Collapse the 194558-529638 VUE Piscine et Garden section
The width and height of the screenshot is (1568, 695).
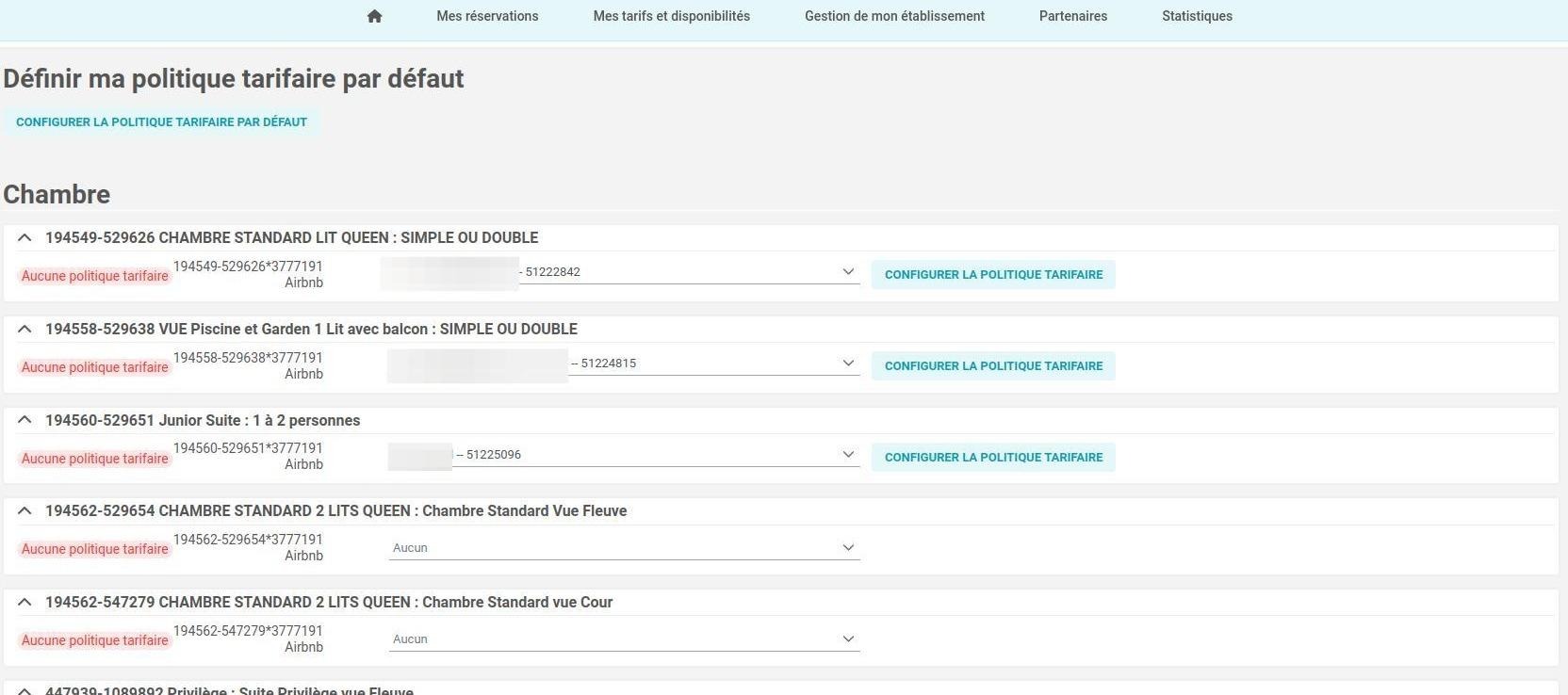[x=25, y=330]
